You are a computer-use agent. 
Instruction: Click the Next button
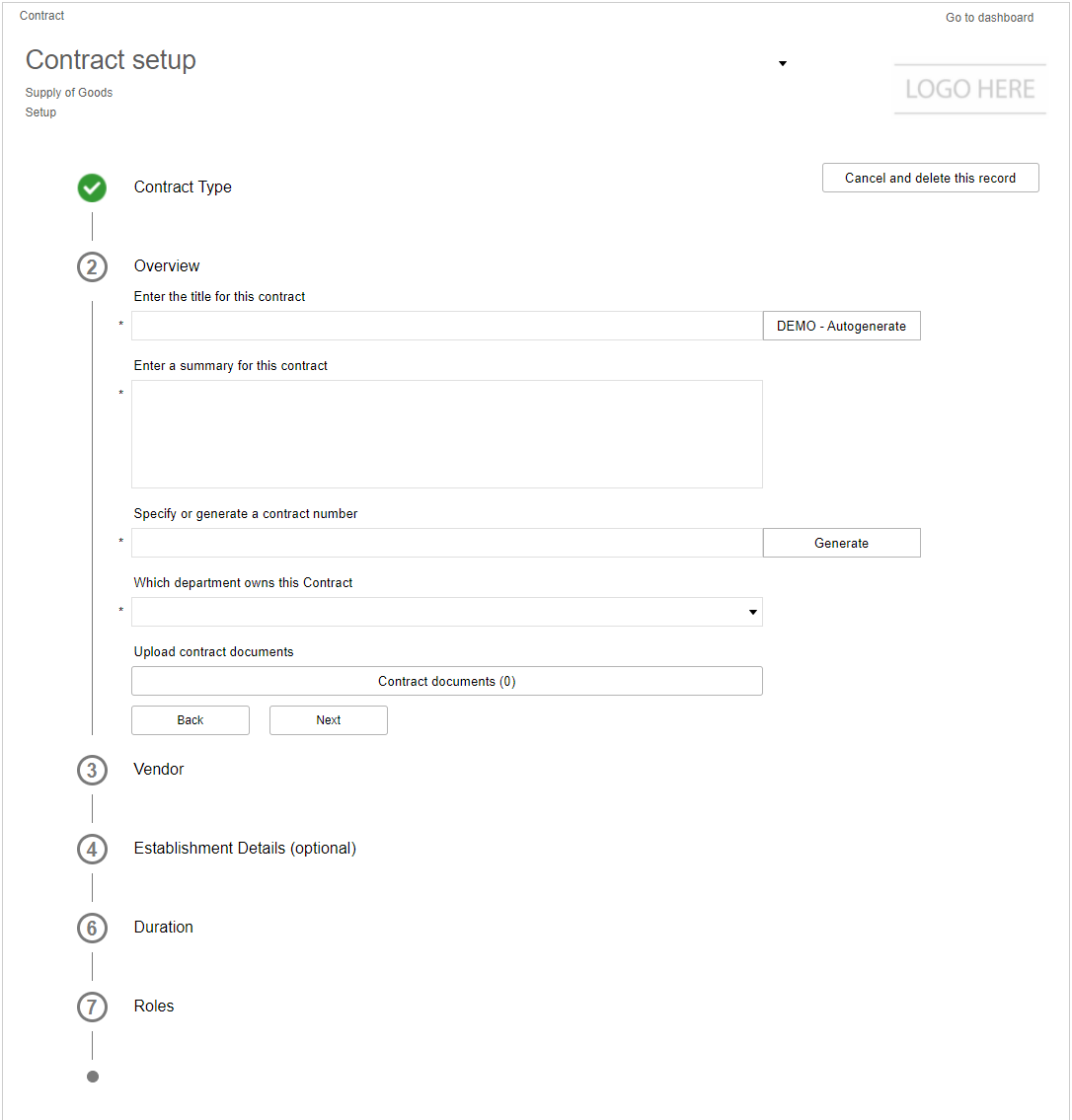coord(329,720)
